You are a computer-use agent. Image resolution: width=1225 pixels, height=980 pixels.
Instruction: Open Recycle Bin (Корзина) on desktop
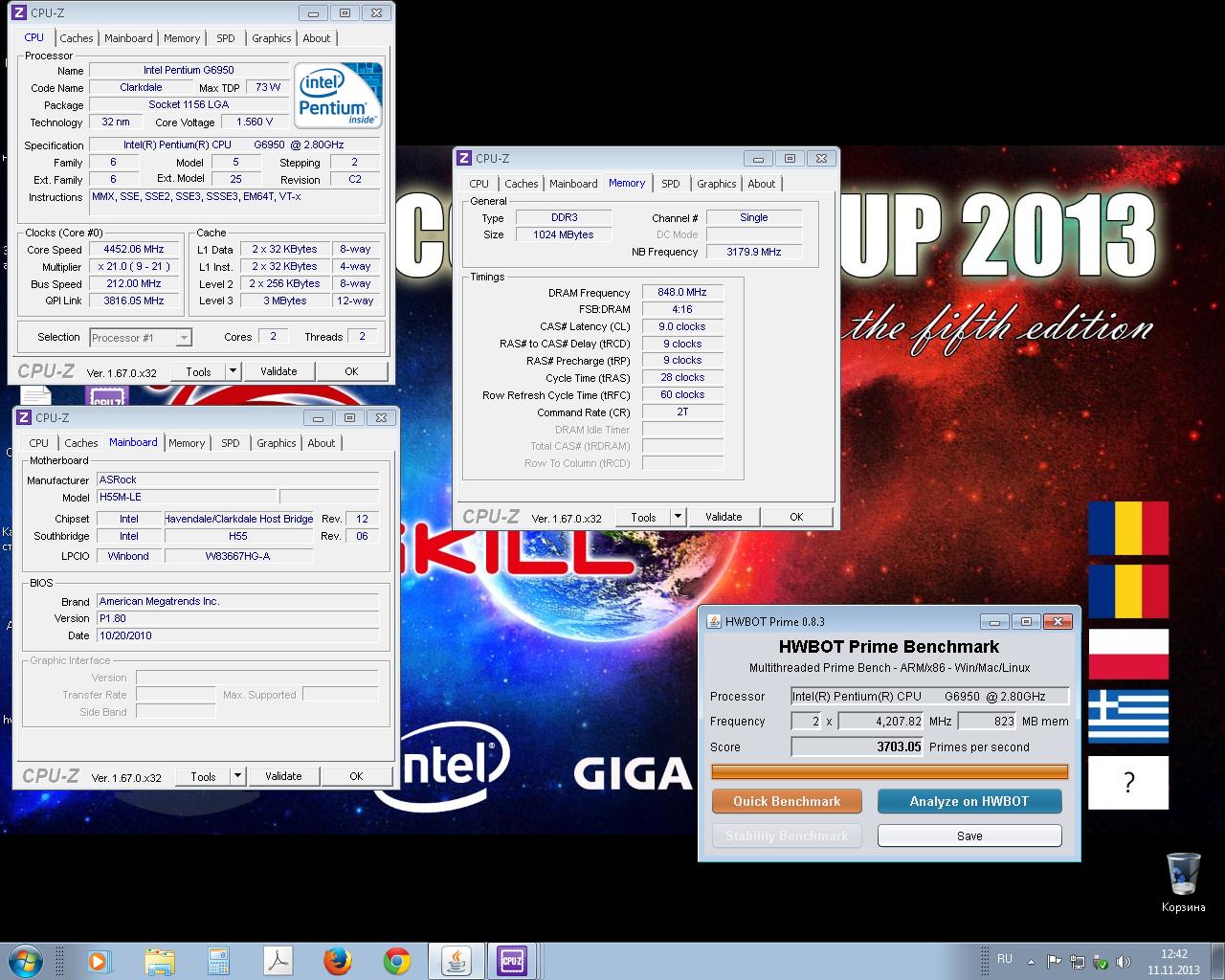[x=1183, y=882]
